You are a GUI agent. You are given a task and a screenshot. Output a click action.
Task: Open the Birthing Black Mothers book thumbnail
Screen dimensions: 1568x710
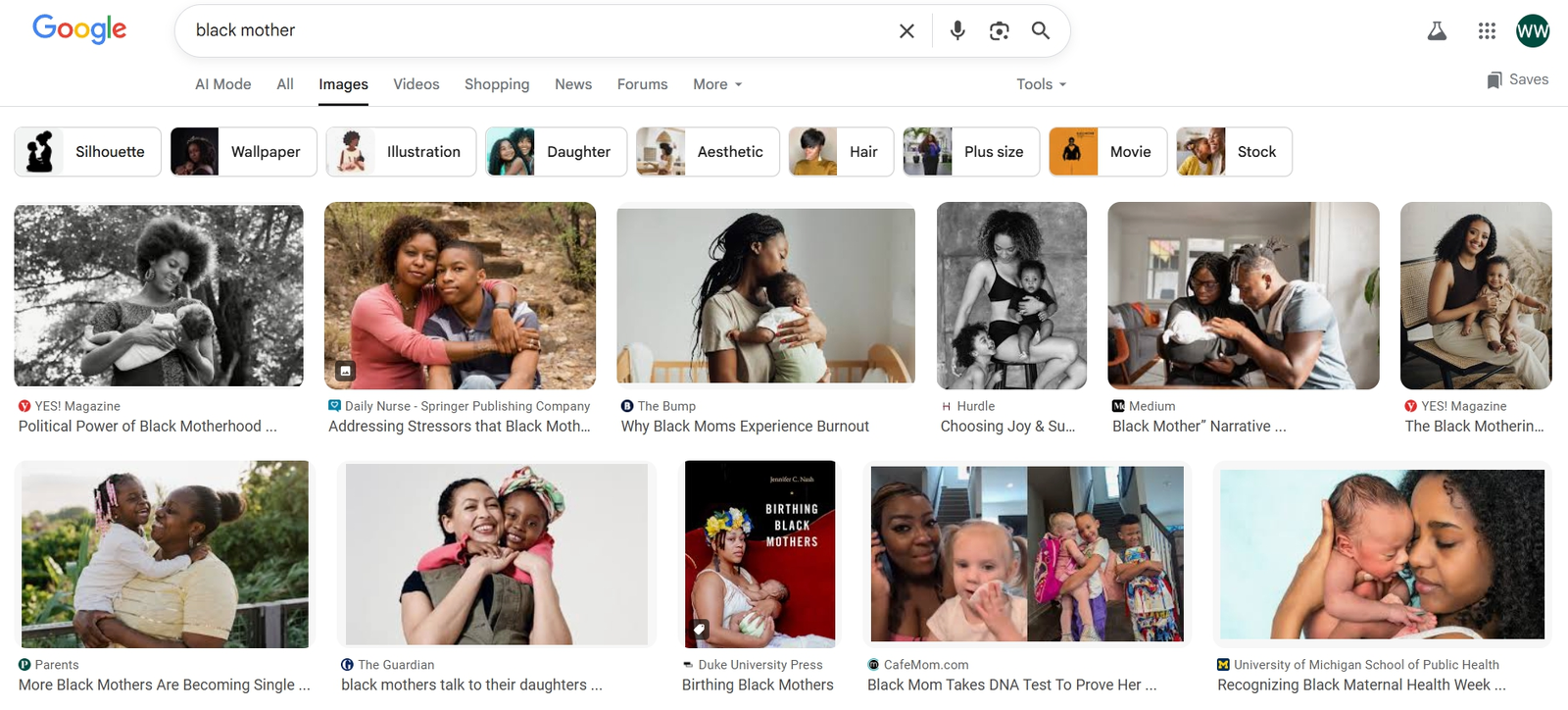759,554
